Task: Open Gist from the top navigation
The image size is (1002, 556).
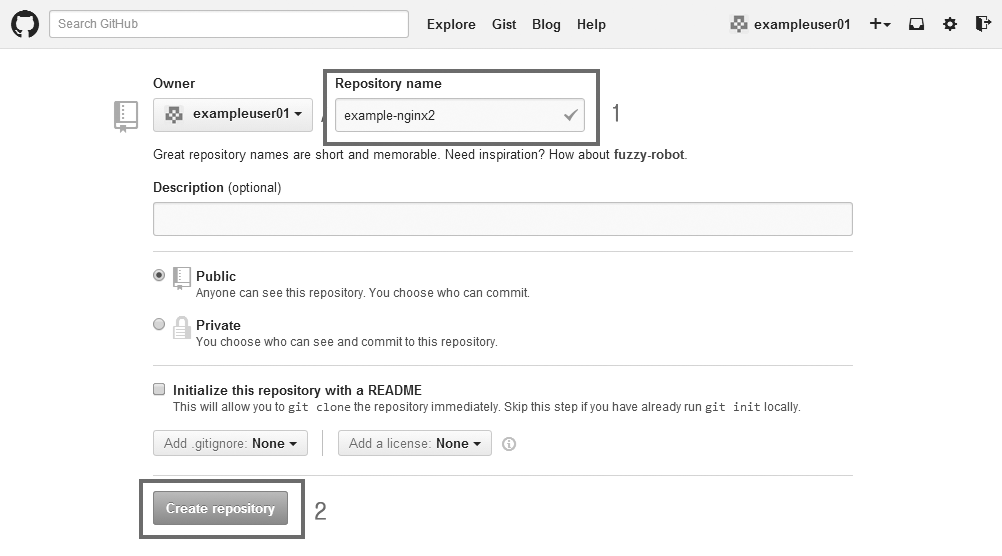Action: [x=504, y=24]
